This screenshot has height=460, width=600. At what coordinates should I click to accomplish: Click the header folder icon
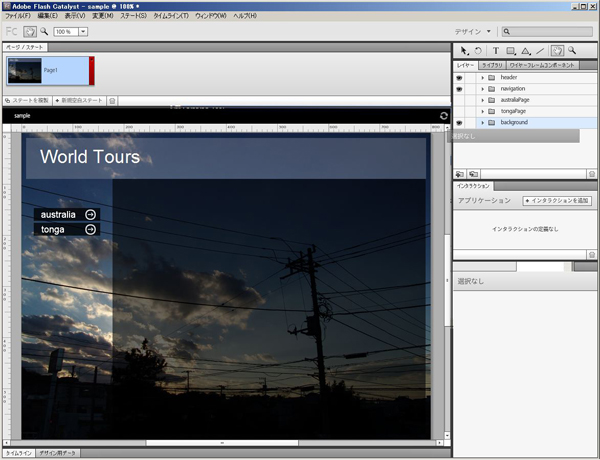coord(492,78)
